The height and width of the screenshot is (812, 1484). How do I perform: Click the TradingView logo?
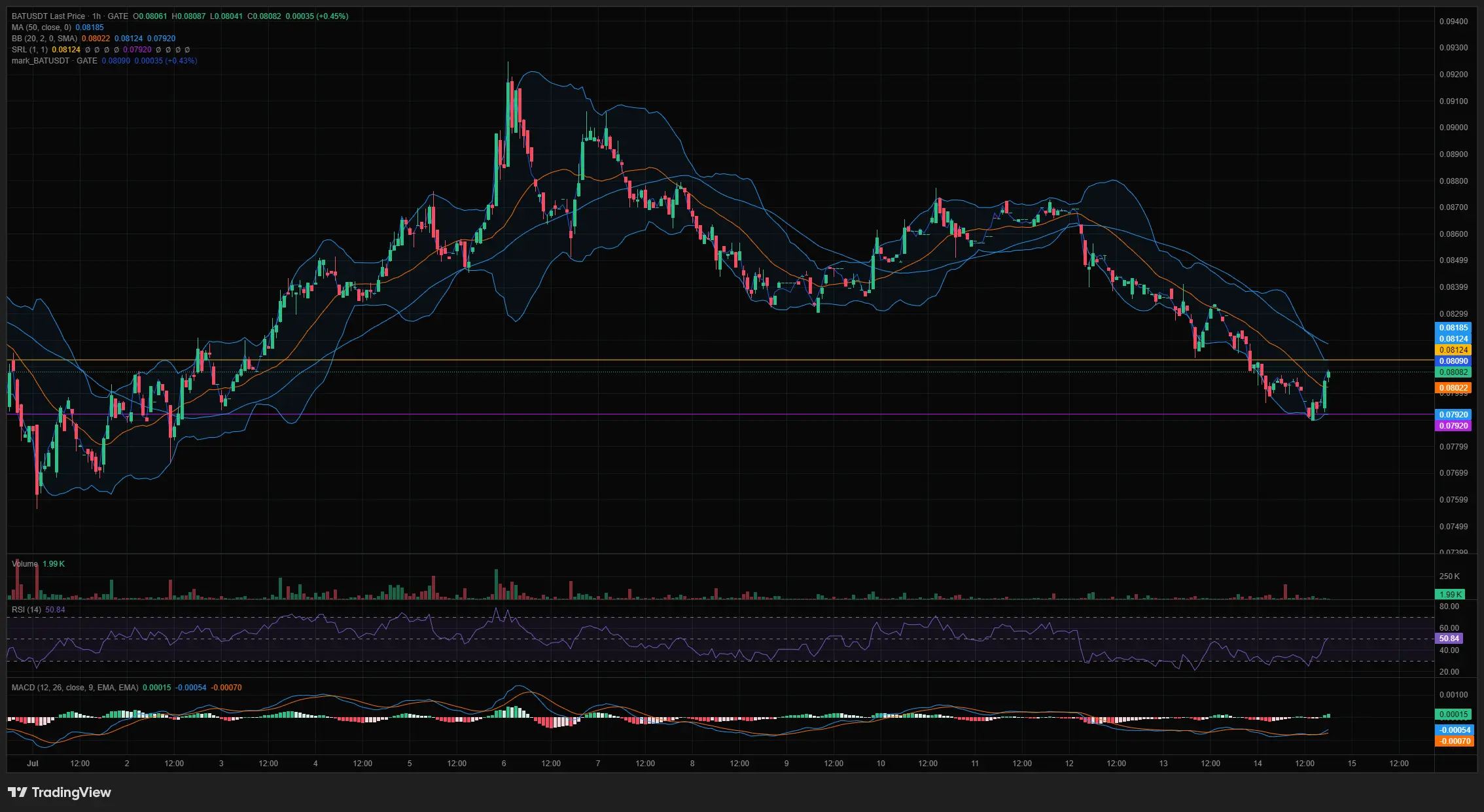click(60, 792)
